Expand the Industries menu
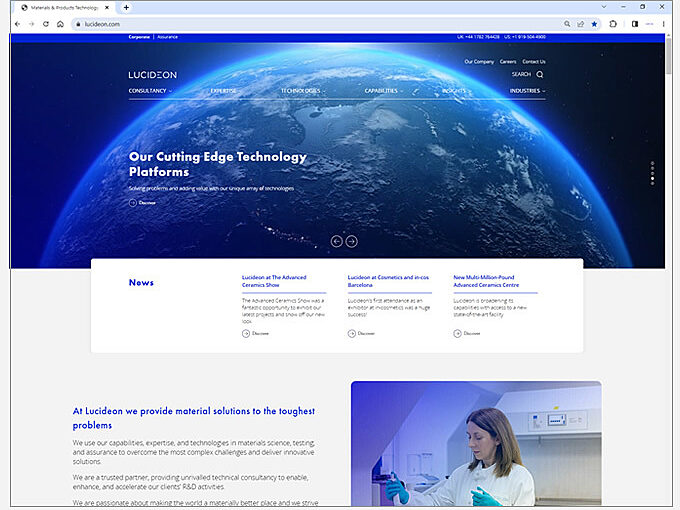680x510 pixels. [527, 91]
